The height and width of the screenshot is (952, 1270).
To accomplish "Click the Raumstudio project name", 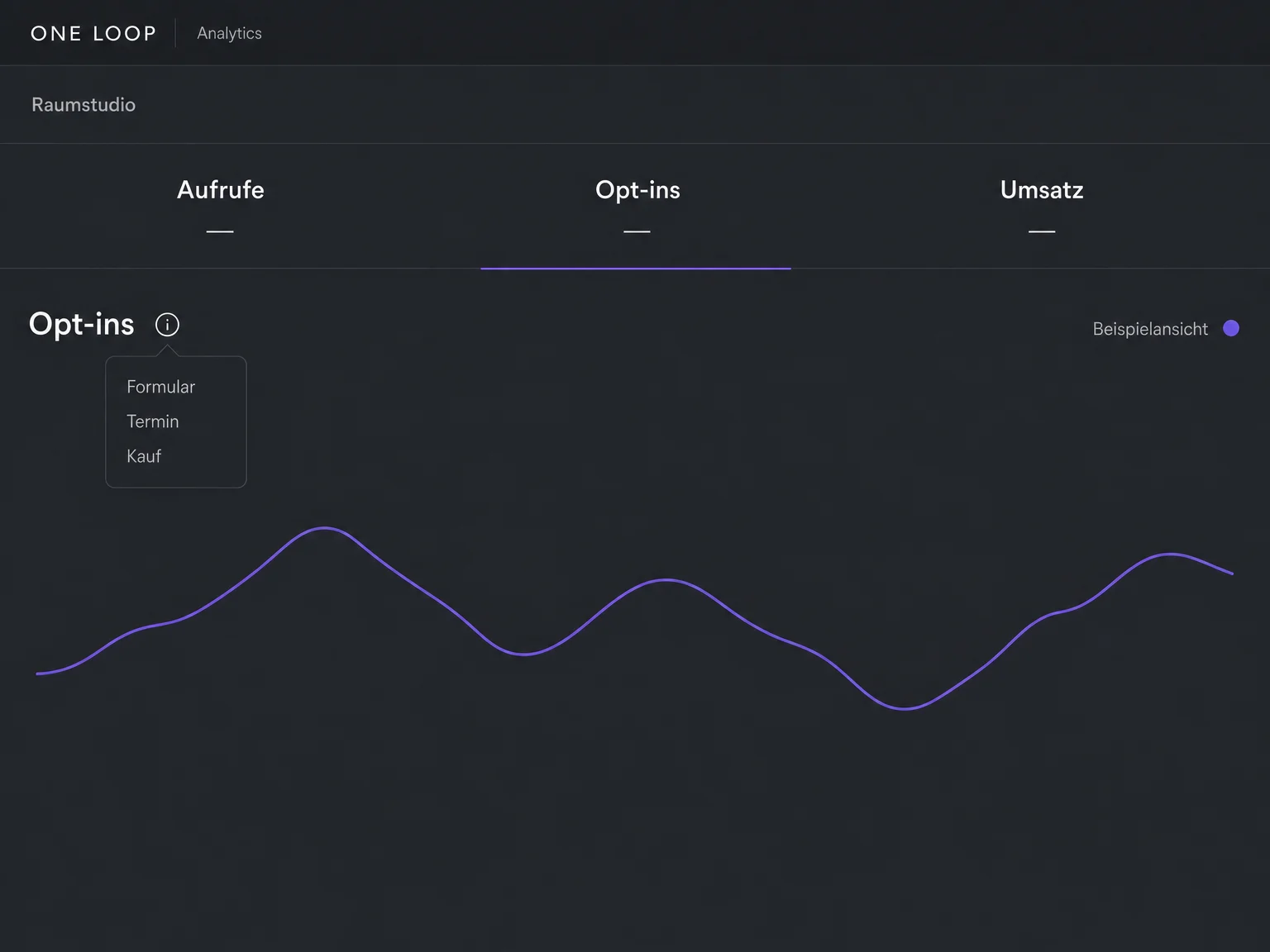I will tap(84, 105).
